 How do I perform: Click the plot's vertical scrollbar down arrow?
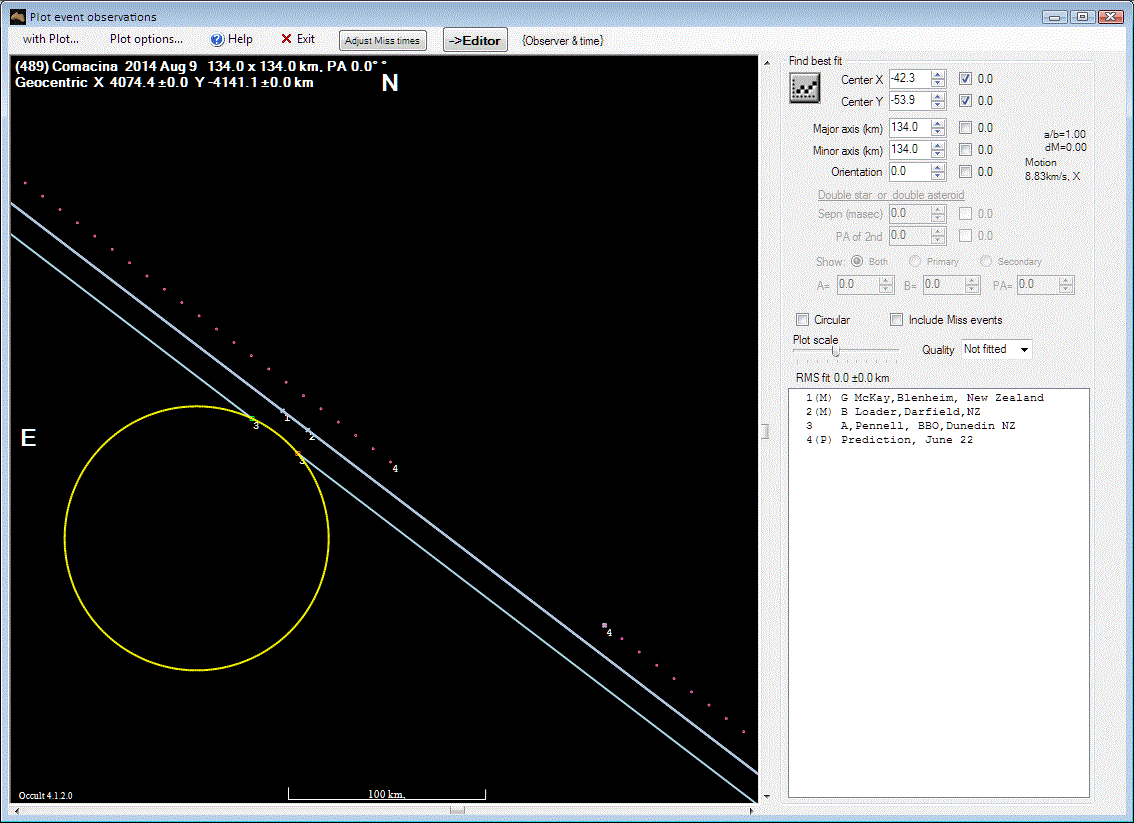(x=767, y=796)
